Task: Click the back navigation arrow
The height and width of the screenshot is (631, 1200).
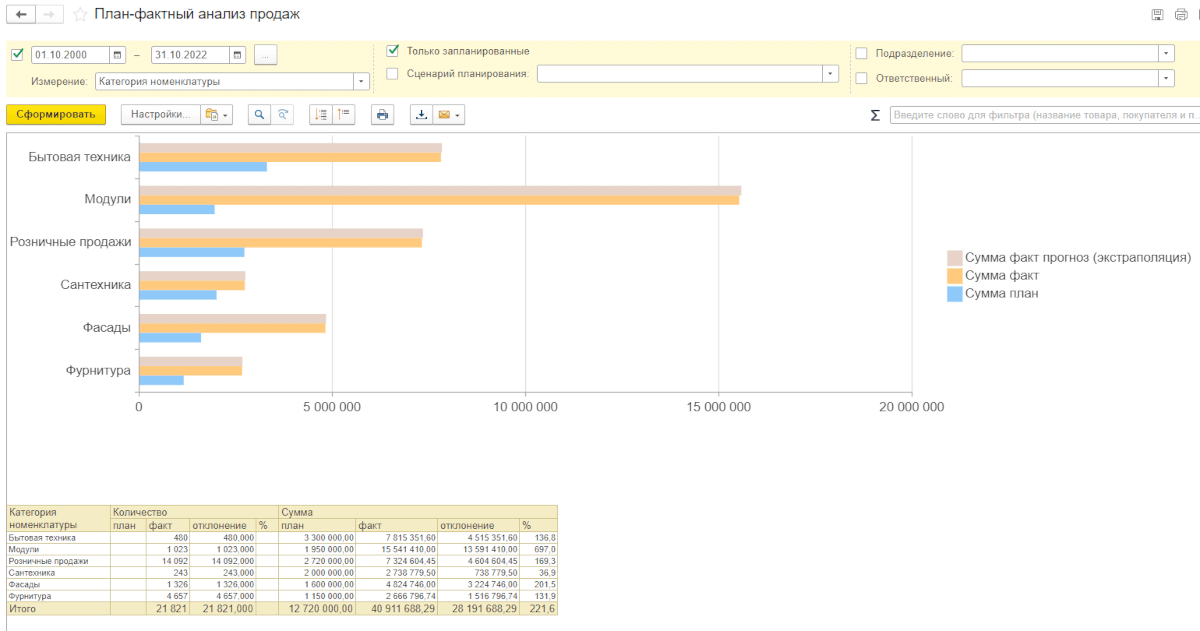Action: tap(21, 15)
